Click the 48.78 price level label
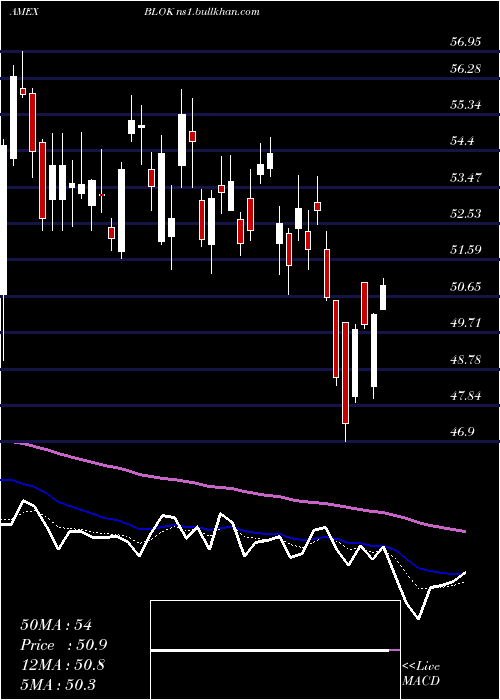 click(x=466, y=359)
